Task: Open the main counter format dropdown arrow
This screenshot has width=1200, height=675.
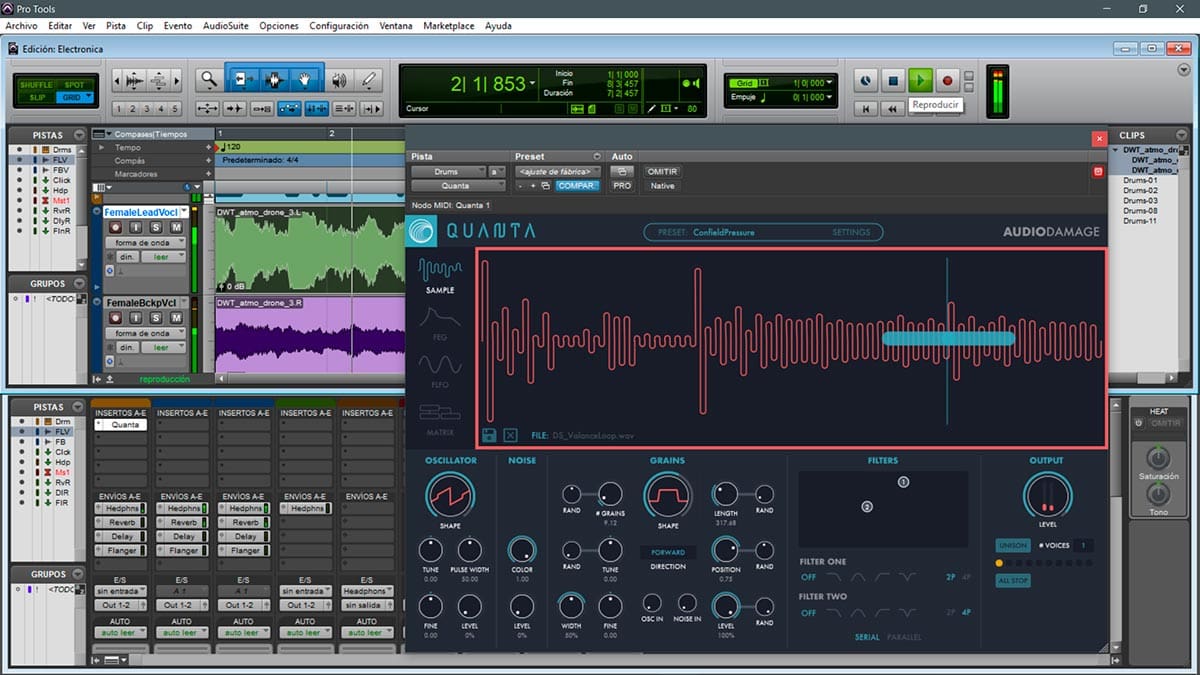Action: click(x=533, y=85)
